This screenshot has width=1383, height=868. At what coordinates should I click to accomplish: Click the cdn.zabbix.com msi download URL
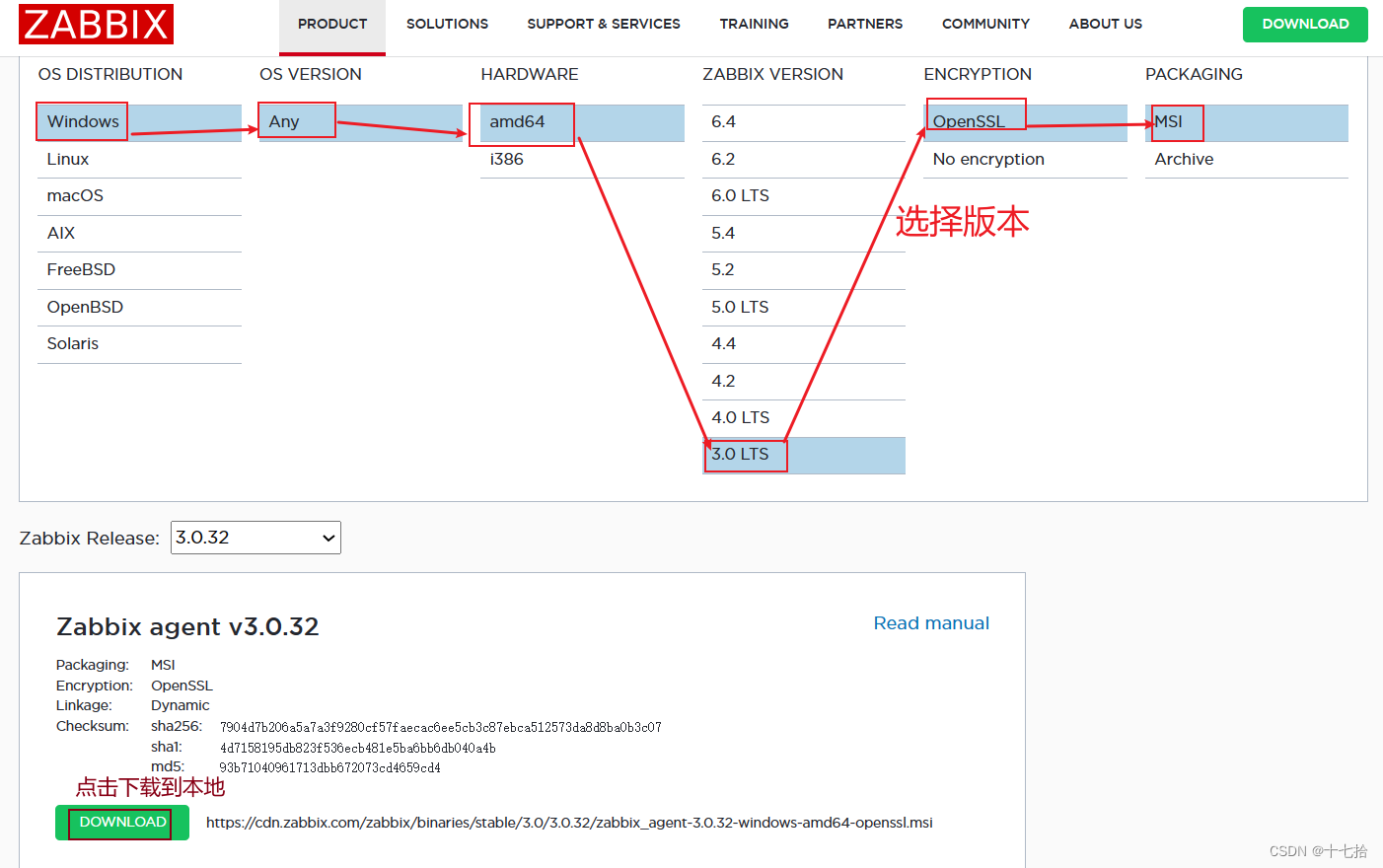[x=569, y=823]
